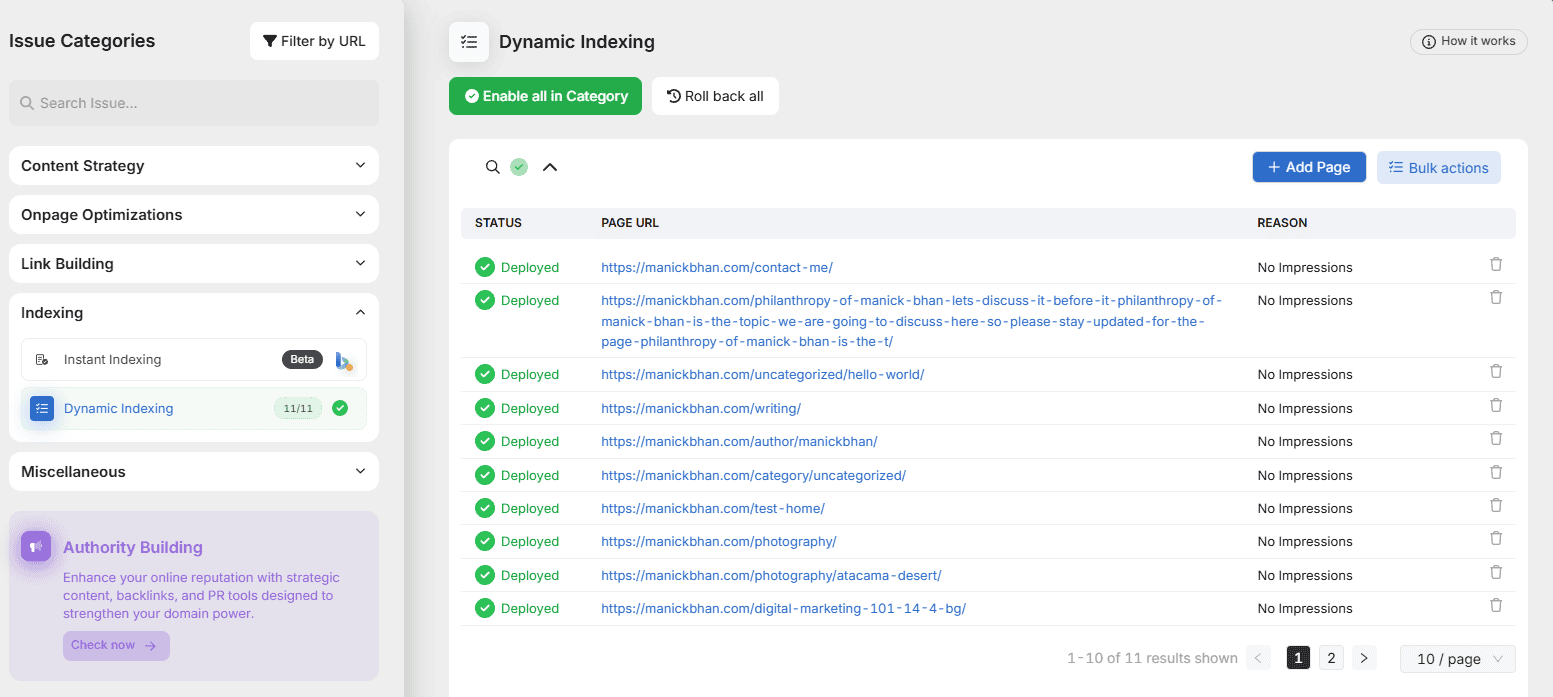Click the Bing icon beside Instant Indexing
Screen dimensions: 1553x697
[x=344, y=360]
